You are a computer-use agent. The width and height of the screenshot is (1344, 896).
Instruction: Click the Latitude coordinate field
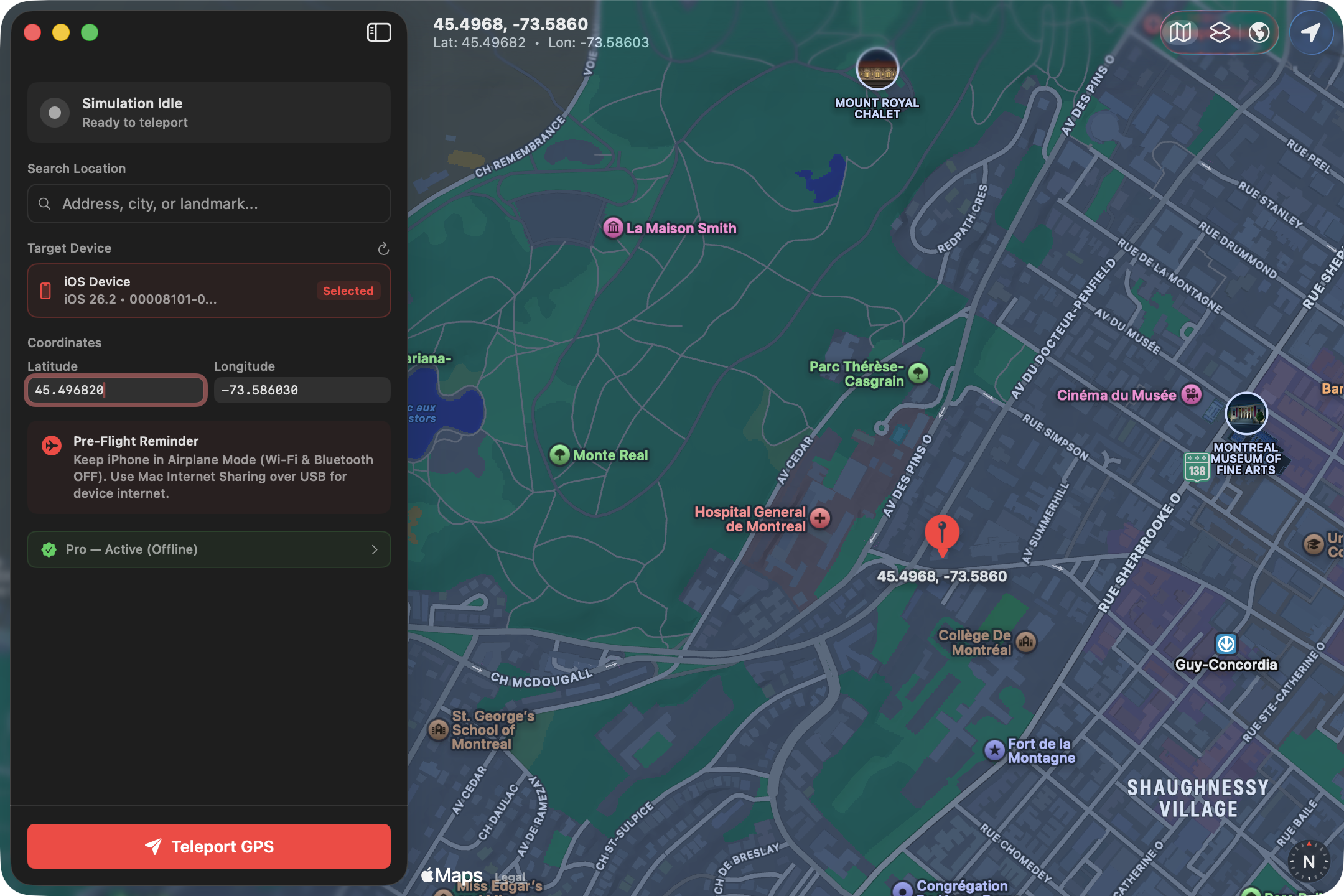click(116, 390)
